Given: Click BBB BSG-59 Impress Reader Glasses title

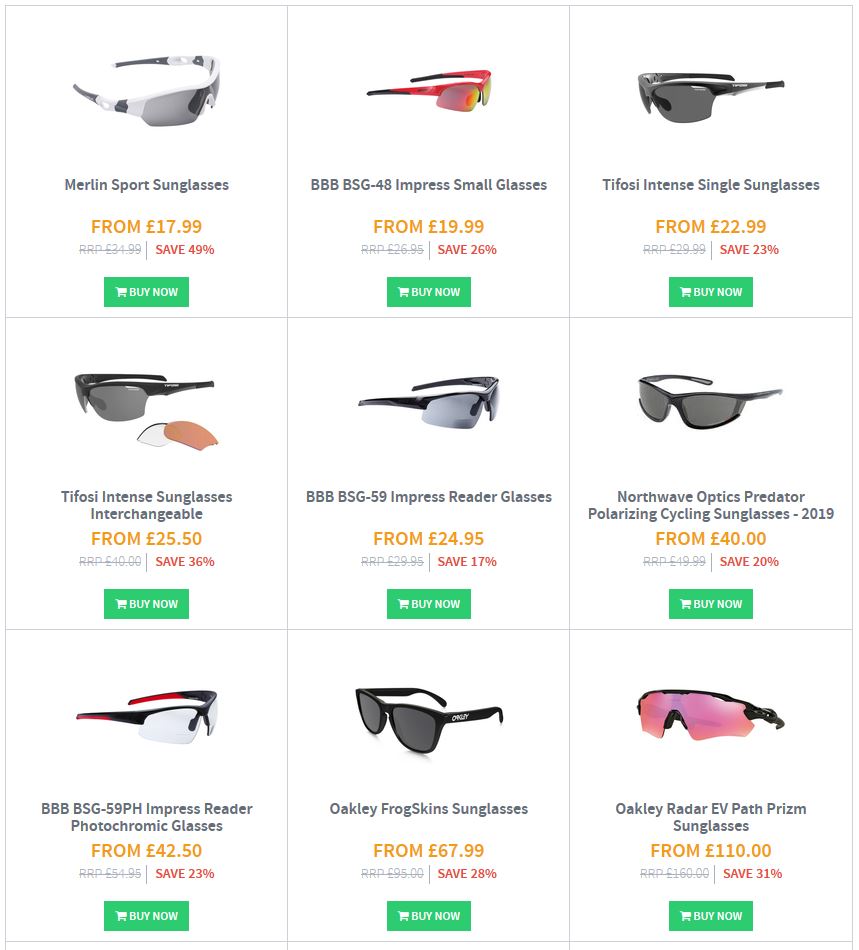Looking at the screenshot, I should pos(429,497).
